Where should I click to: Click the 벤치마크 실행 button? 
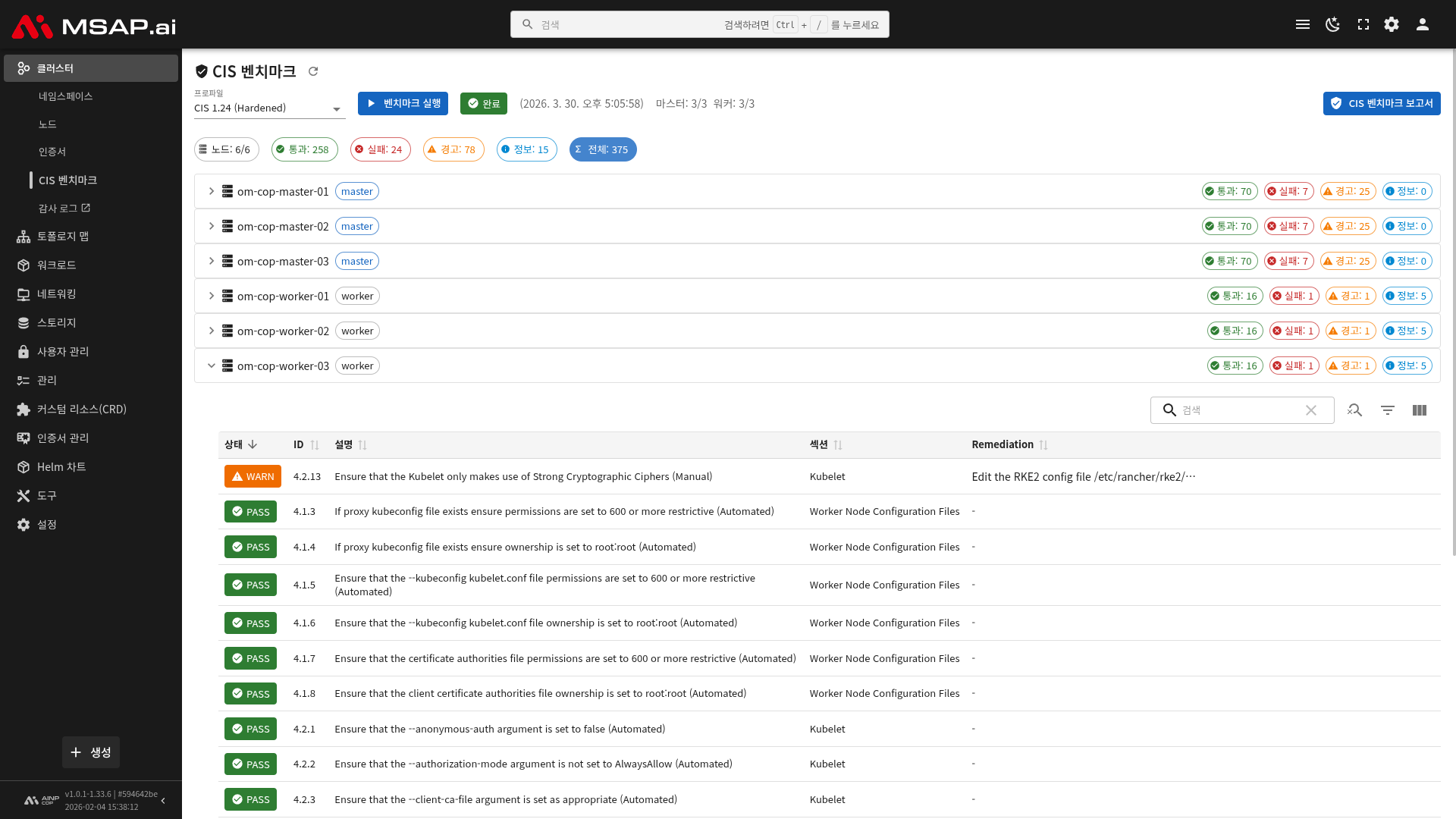point(403,103)
